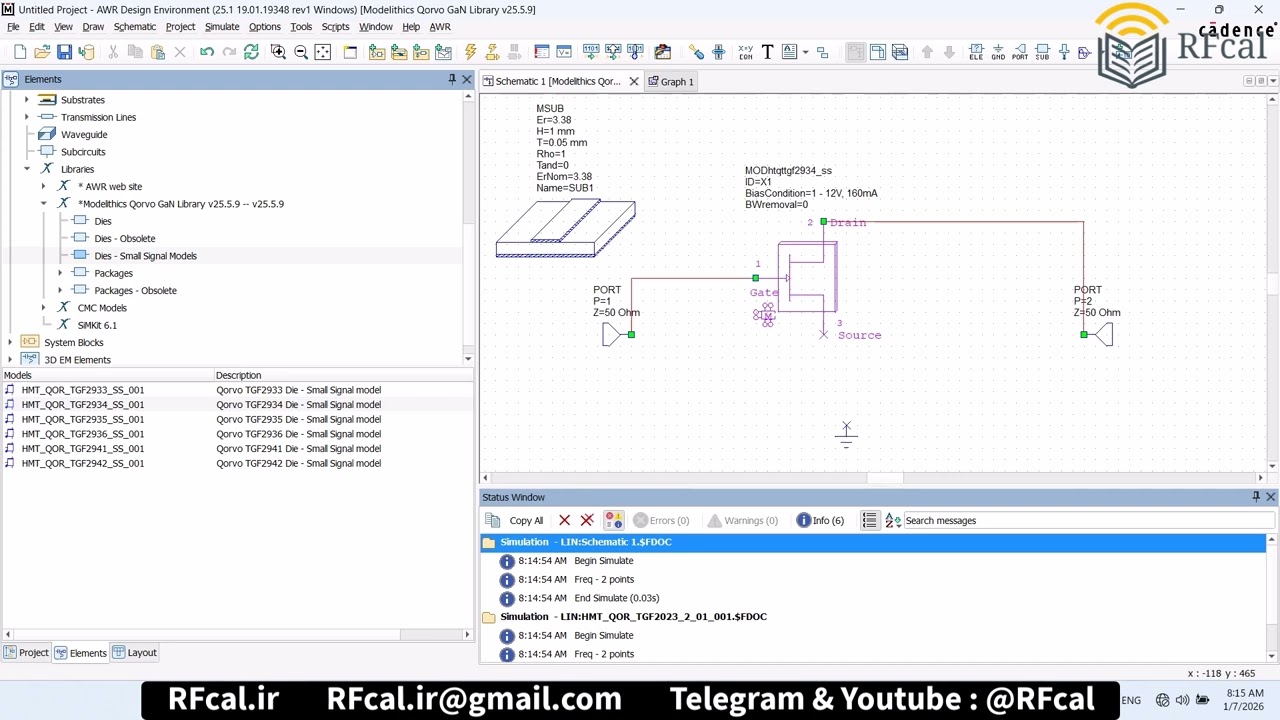Expand the Substrates tree node
The height and width of the screenshot is (720, 1280).
click(27, 100)
